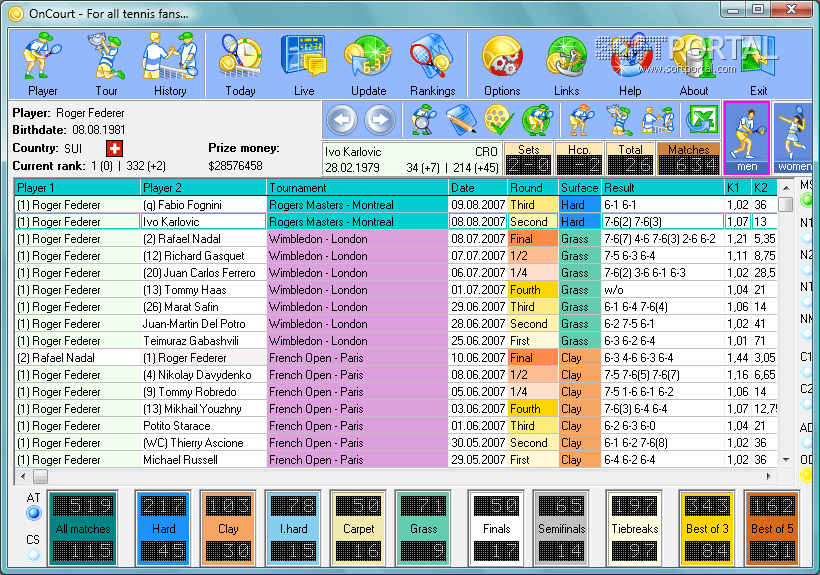Filter by the All matches panel

click(x=83, y=528)
